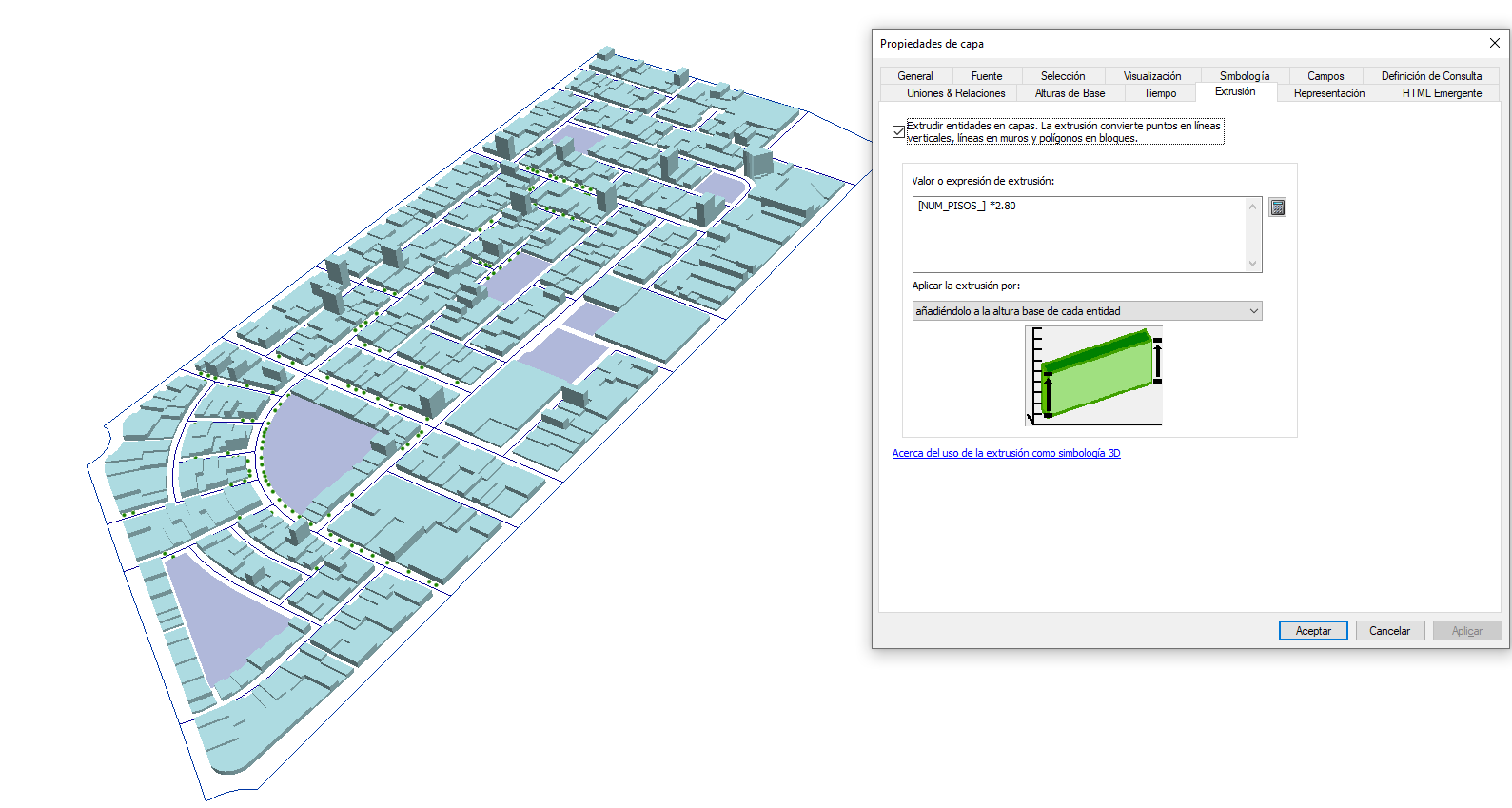Select the Uniones & Relaciones tab
Screen dimensions: 1512x808
(955, 93)
